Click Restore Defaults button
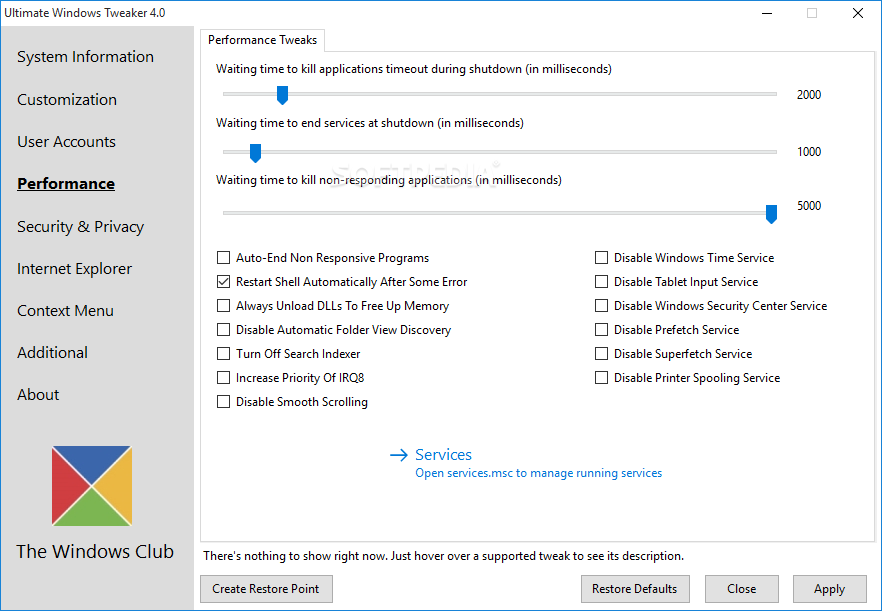This screenshot has height=611, width=882. [x=635, y=589]
